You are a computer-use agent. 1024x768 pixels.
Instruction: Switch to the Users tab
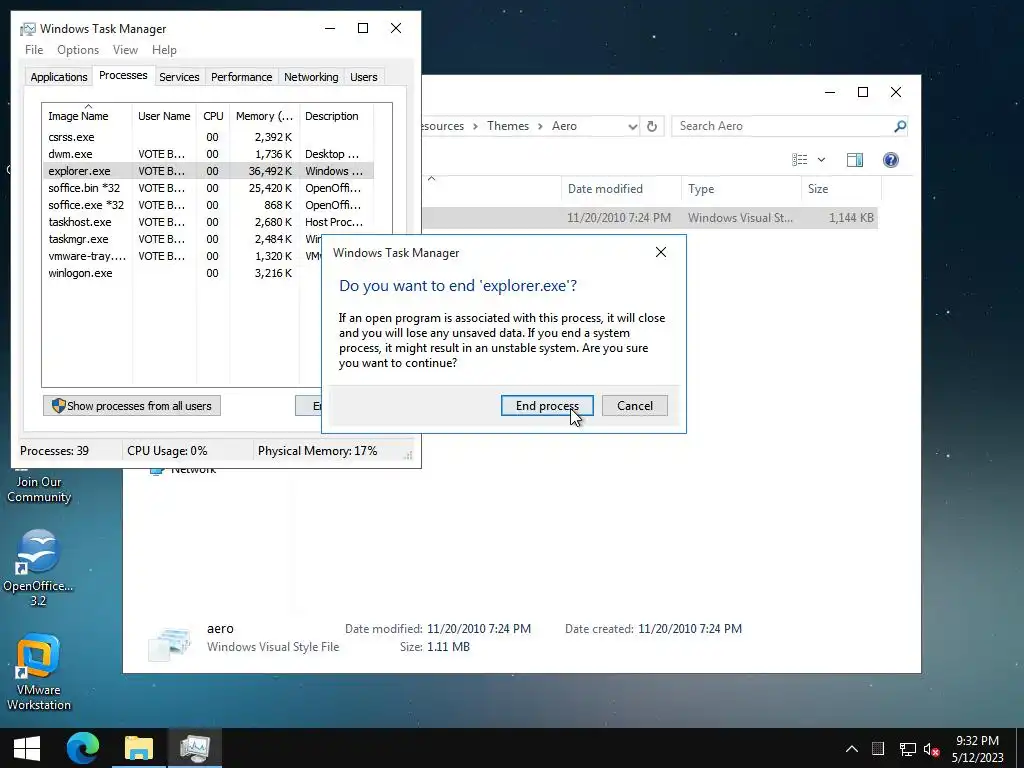tap(363, 77)
